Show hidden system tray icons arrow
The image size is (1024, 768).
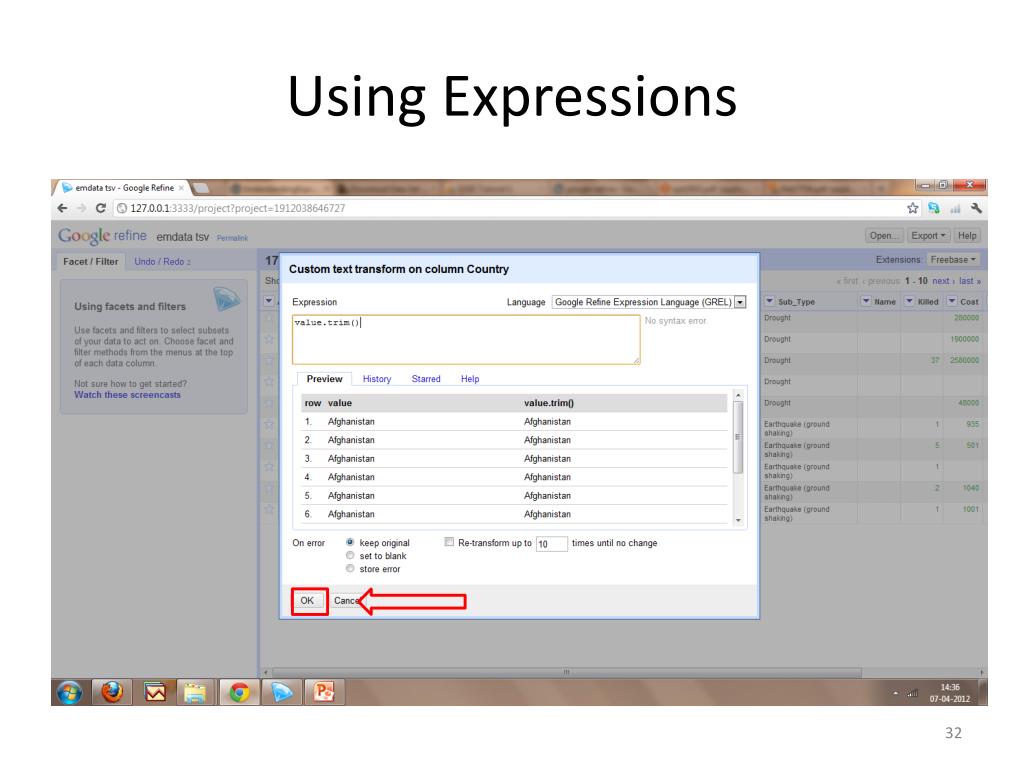(895, 693)
